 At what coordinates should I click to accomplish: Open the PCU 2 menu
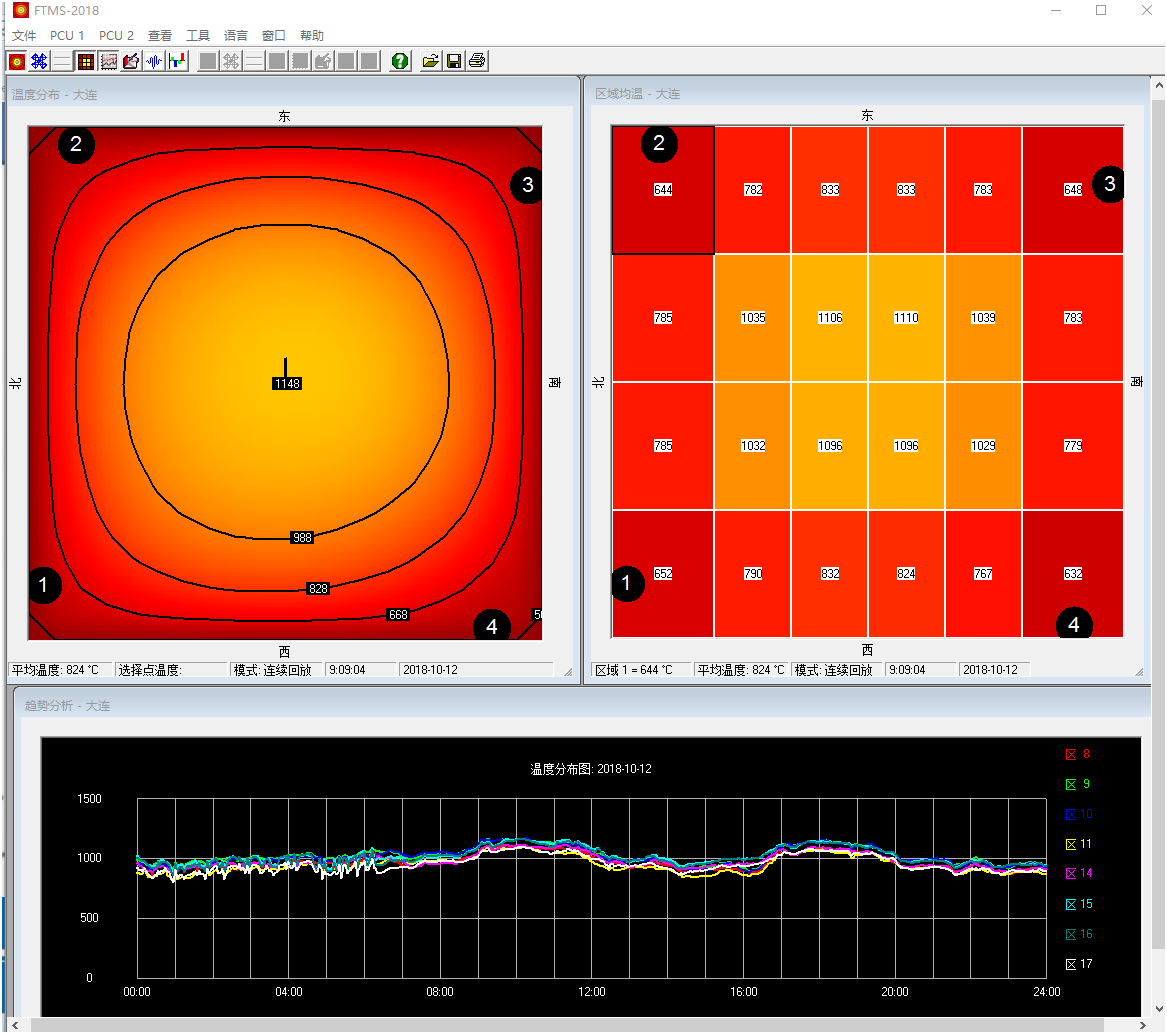[x=116, y=36]
